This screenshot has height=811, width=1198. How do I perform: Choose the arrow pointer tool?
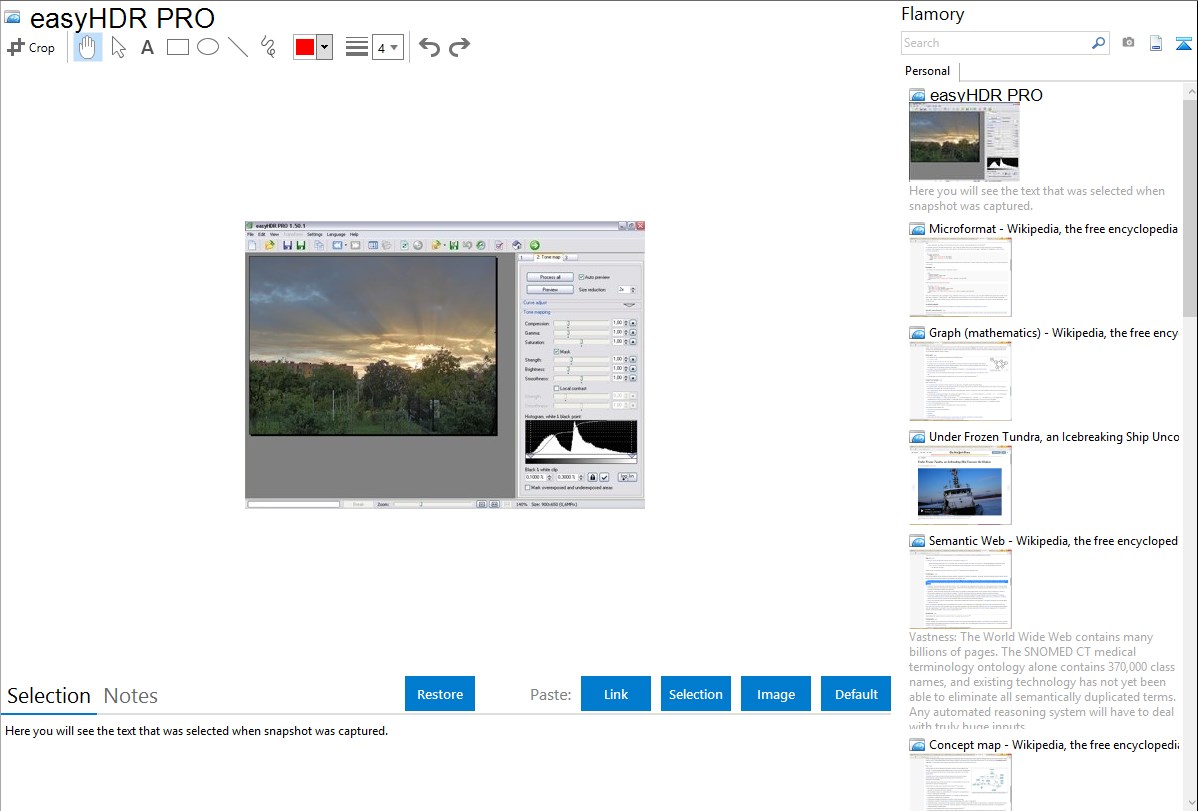[x=118, y=47]
